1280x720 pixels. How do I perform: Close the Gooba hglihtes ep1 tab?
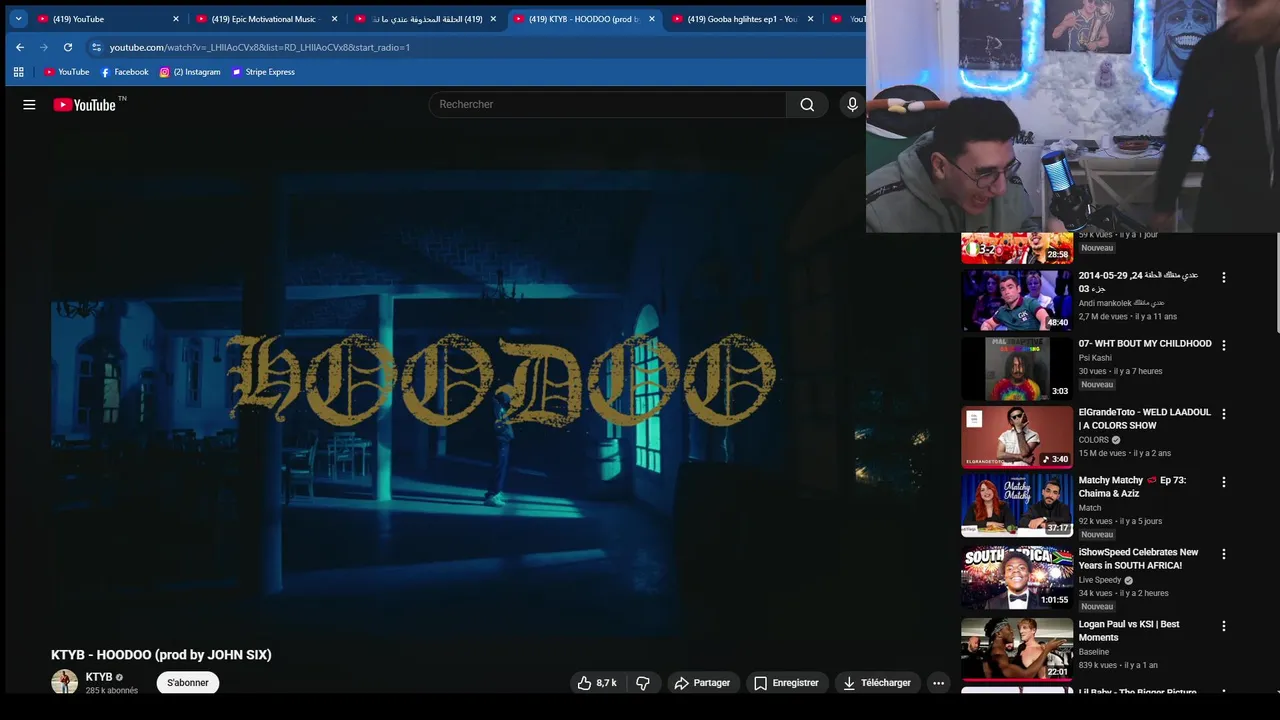tap(811, 19)
